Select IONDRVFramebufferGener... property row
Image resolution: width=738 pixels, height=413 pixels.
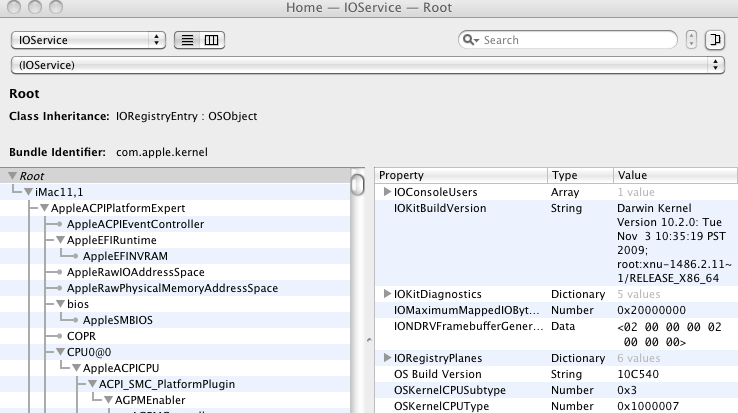(556, 334)
